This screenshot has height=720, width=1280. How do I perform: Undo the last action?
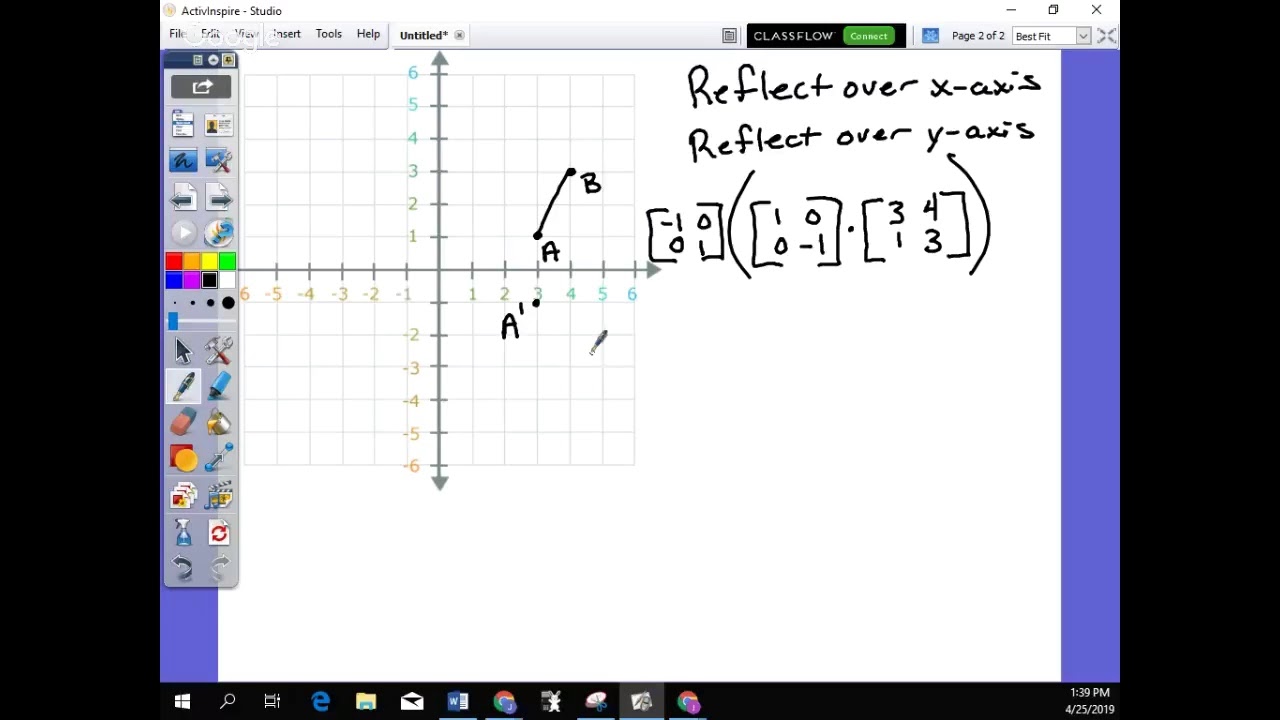[x=183, y=569]
